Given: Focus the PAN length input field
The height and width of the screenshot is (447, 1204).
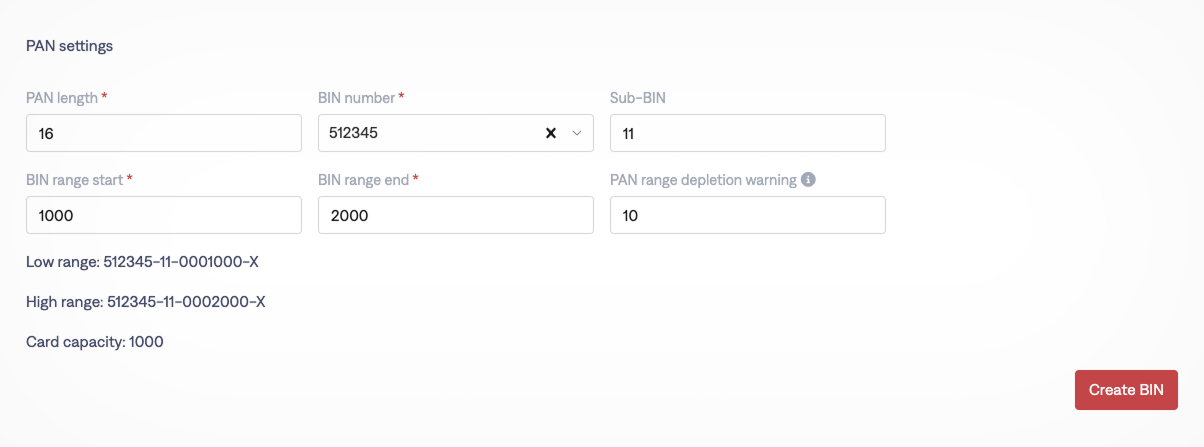Looking at the screenshot, I should tap(164, 133).
